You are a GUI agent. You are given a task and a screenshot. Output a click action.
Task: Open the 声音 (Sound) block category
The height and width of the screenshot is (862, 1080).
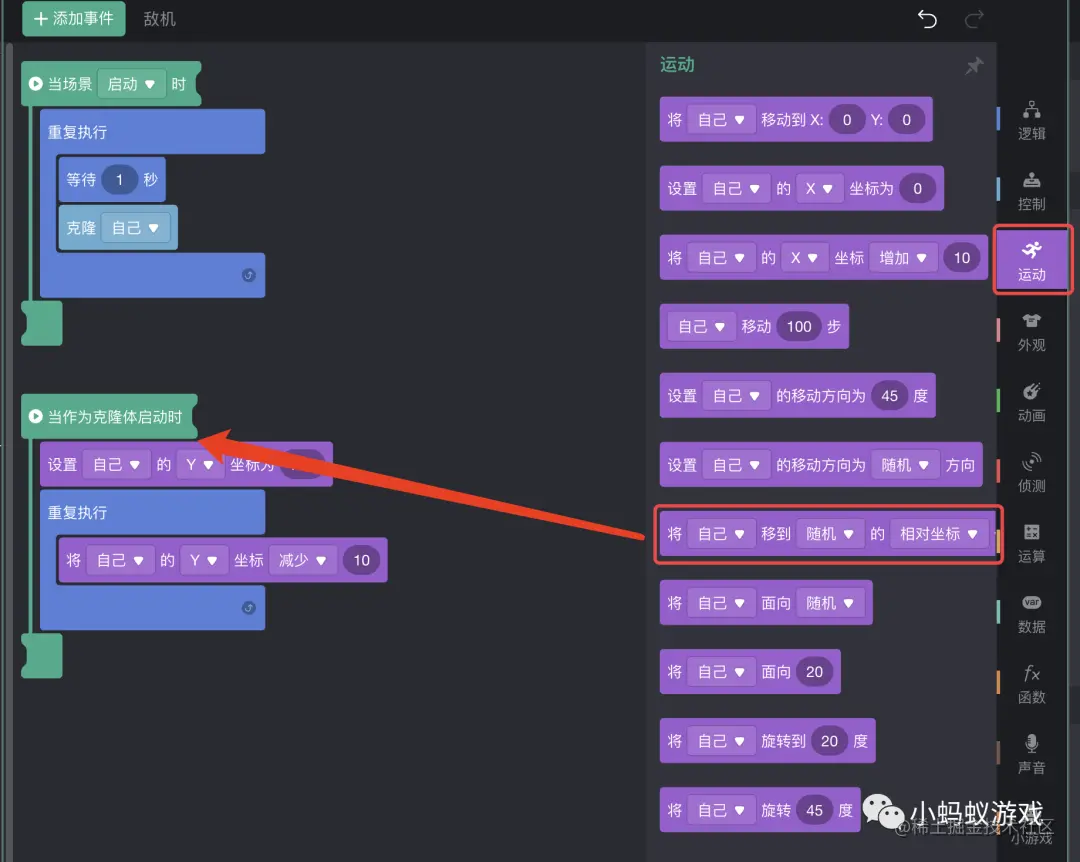[x=1031, y=755]
